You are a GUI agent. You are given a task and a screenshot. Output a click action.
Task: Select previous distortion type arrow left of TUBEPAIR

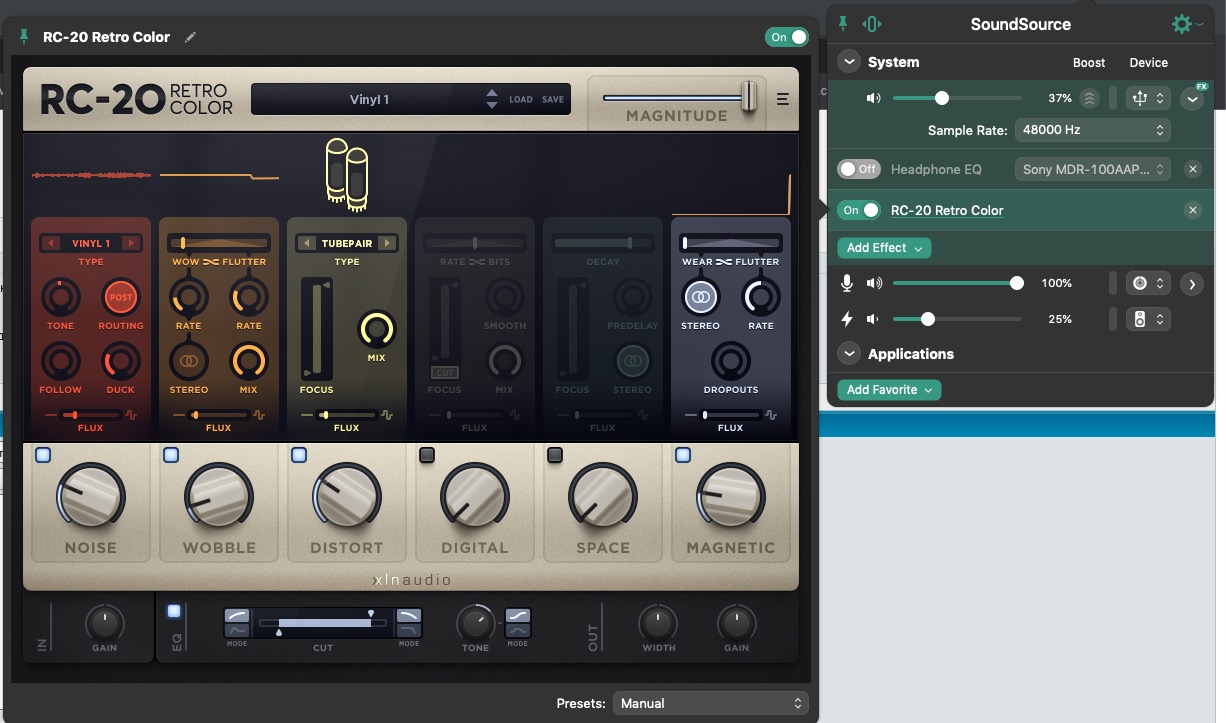coord(307,243)
